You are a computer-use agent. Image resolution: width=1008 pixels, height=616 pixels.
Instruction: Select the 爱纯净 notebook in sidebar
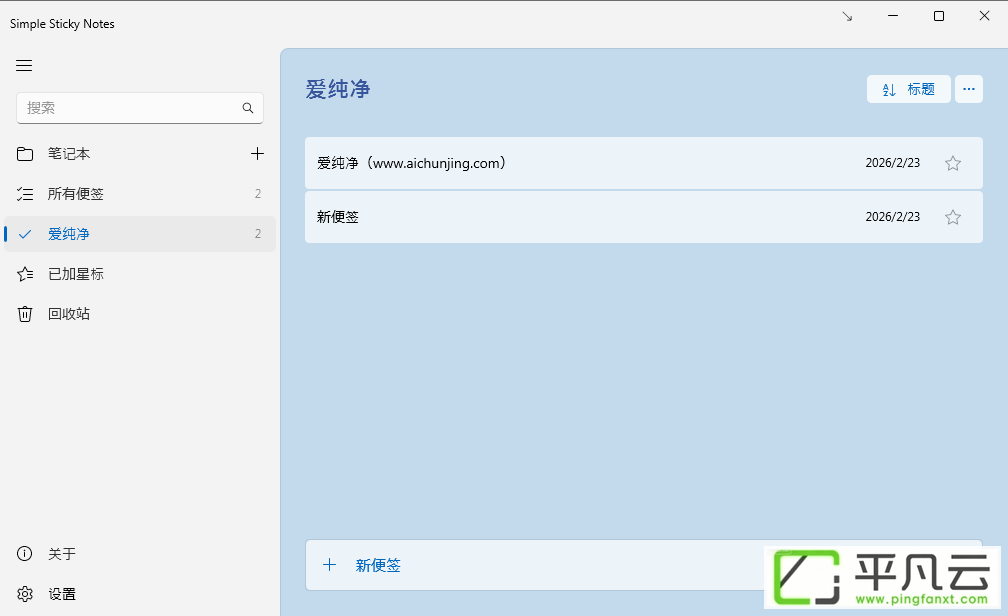coord(140,234)
